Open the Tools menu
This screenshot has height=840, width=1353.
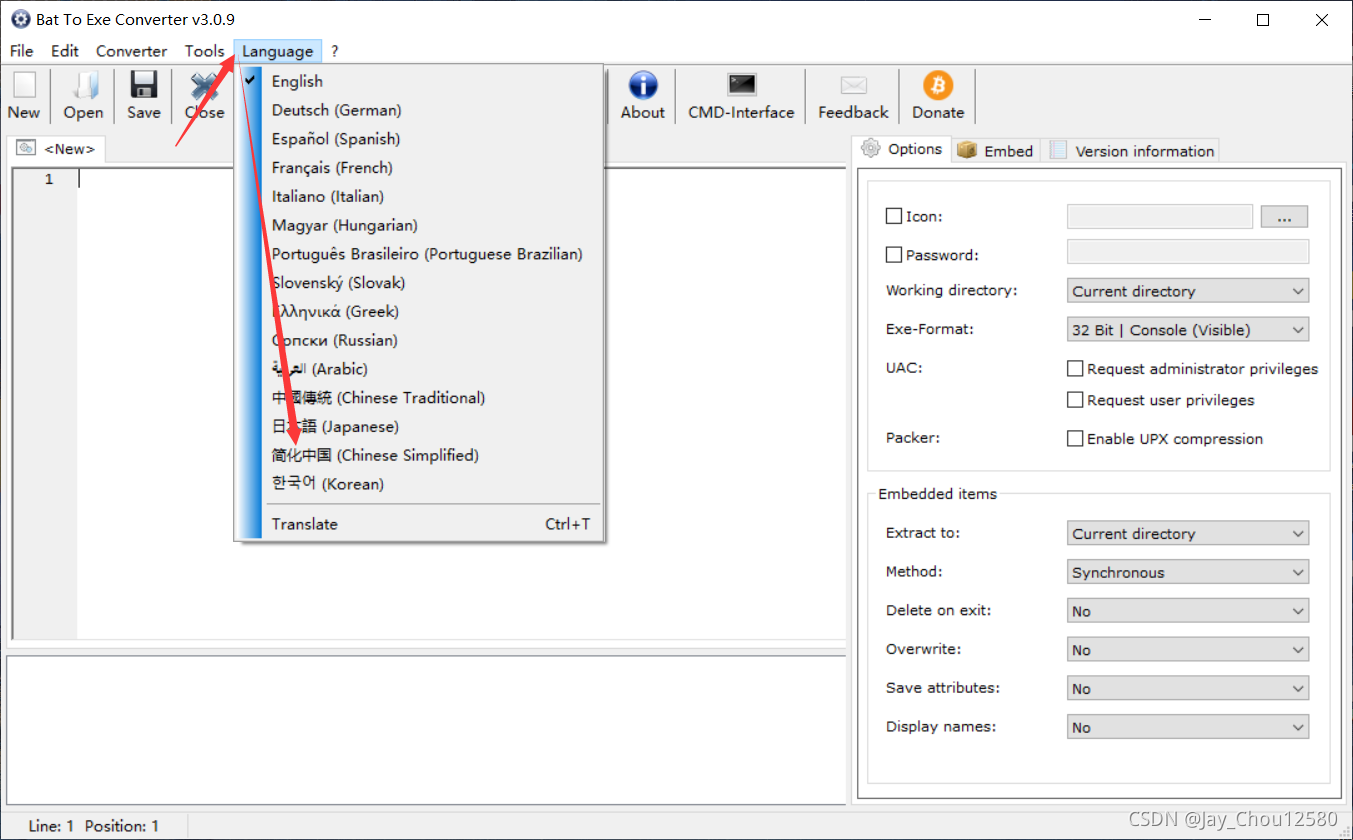point(204,51)
